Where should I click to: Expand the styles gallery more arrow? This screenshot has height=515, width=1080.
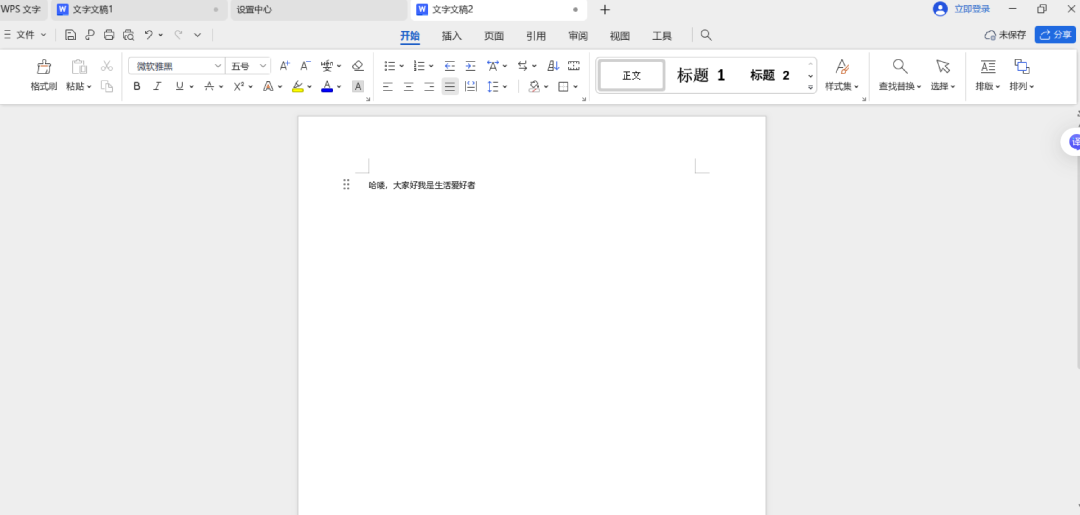[x=811, y=87]
